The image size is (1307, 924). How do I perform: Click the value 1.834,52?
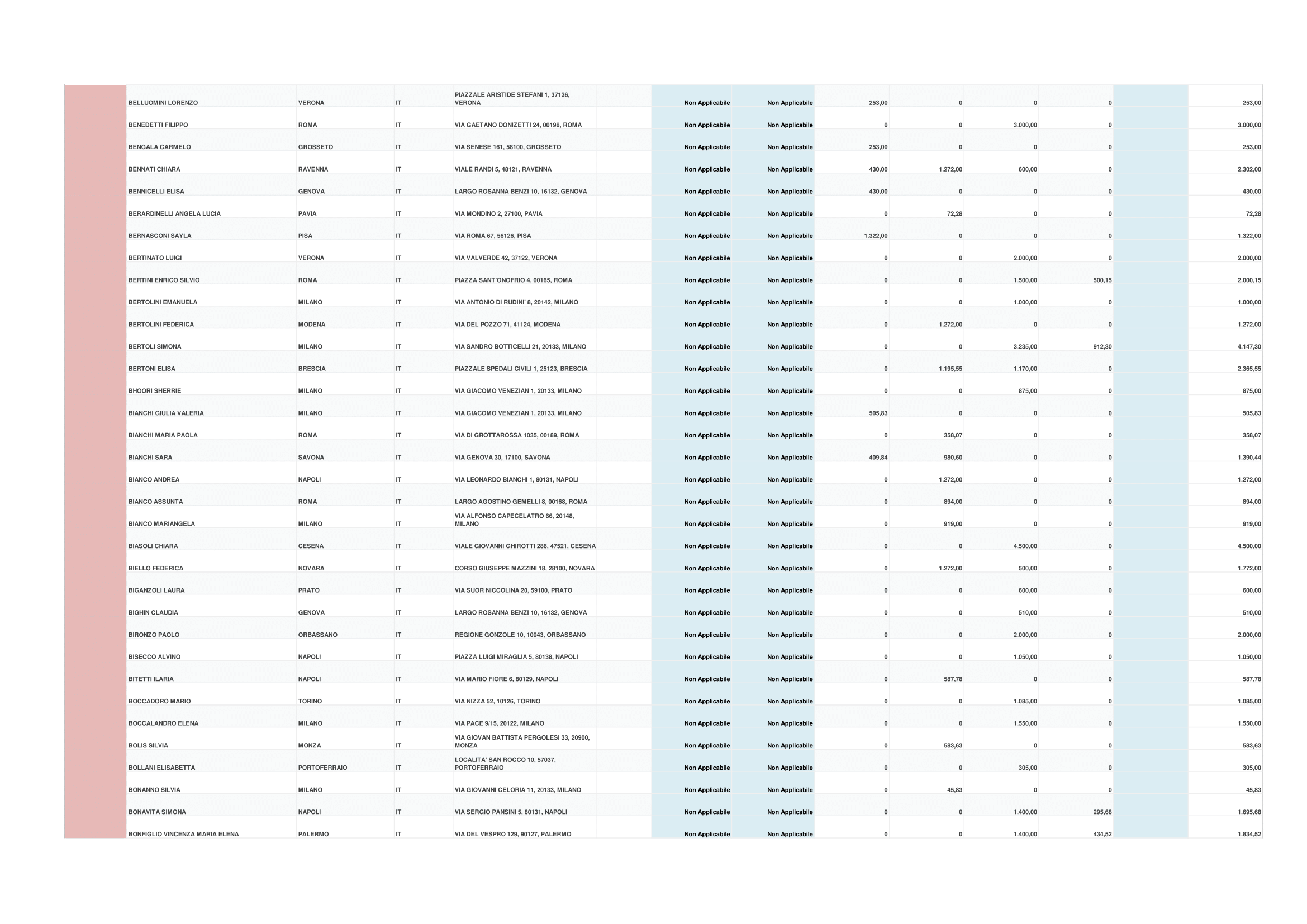coord(1249,835)
